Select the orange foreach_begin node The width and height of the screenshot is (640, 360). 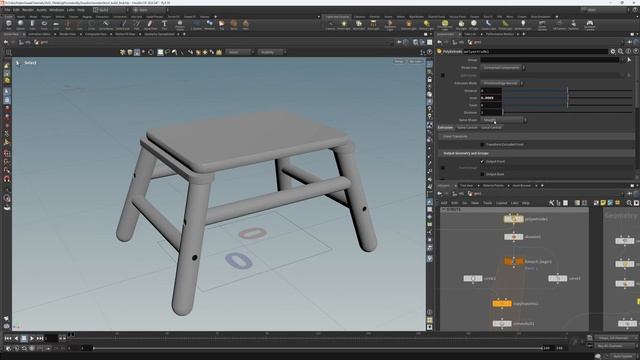click(513, 261)
